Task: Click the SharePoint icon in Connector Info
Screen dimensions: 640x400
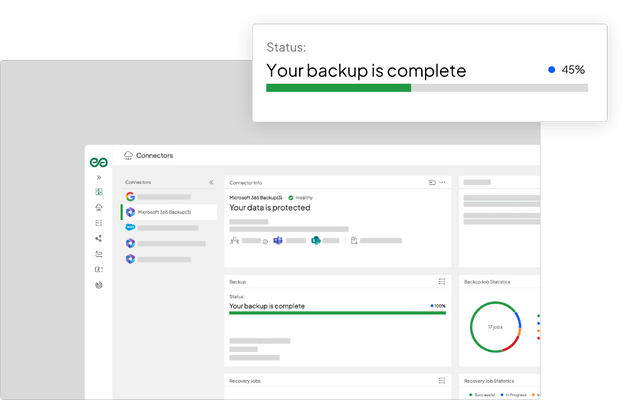Action: click(316, 240)
